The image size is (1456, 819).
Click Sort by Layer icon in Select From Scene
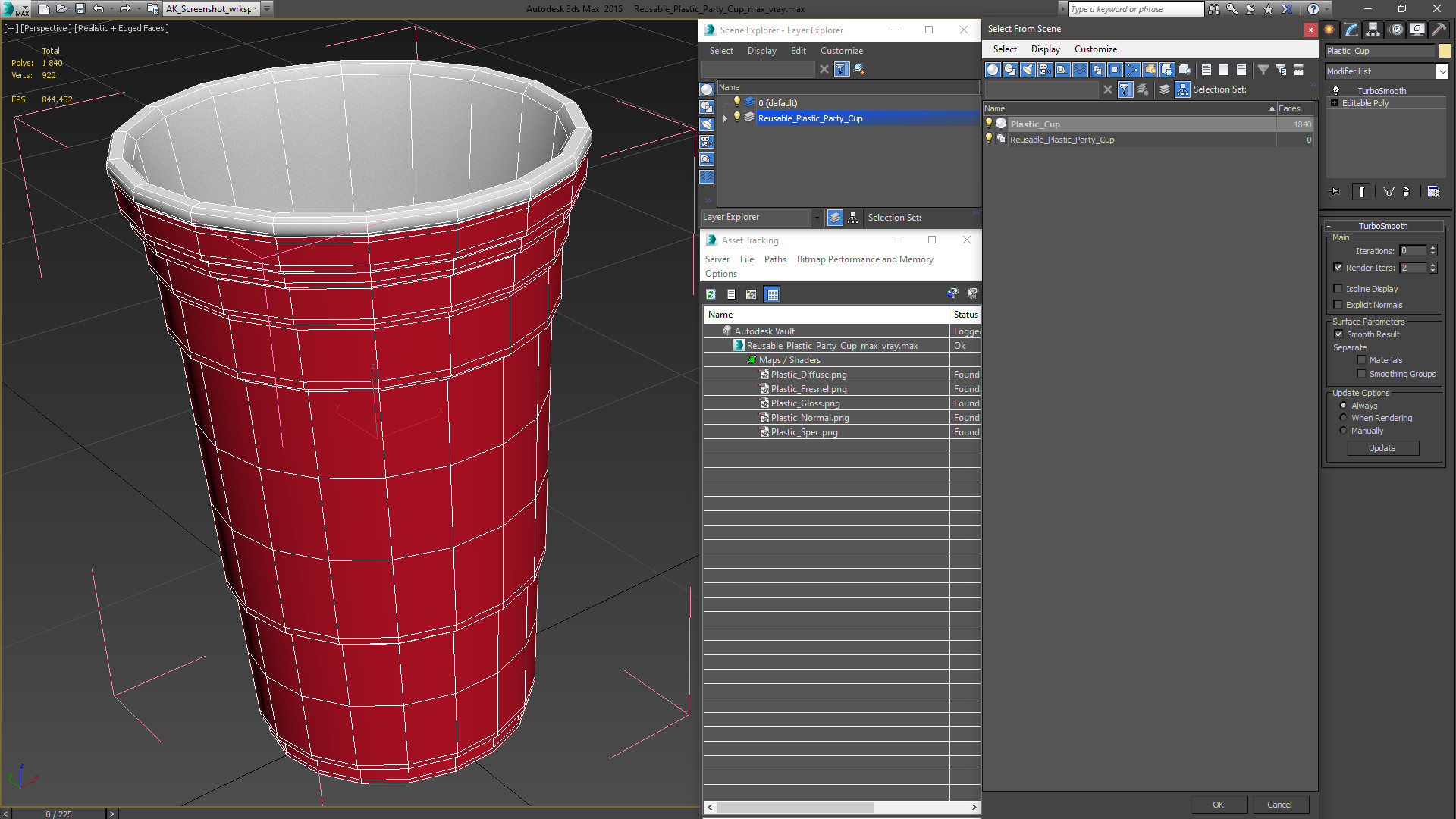click(1165, 89)
